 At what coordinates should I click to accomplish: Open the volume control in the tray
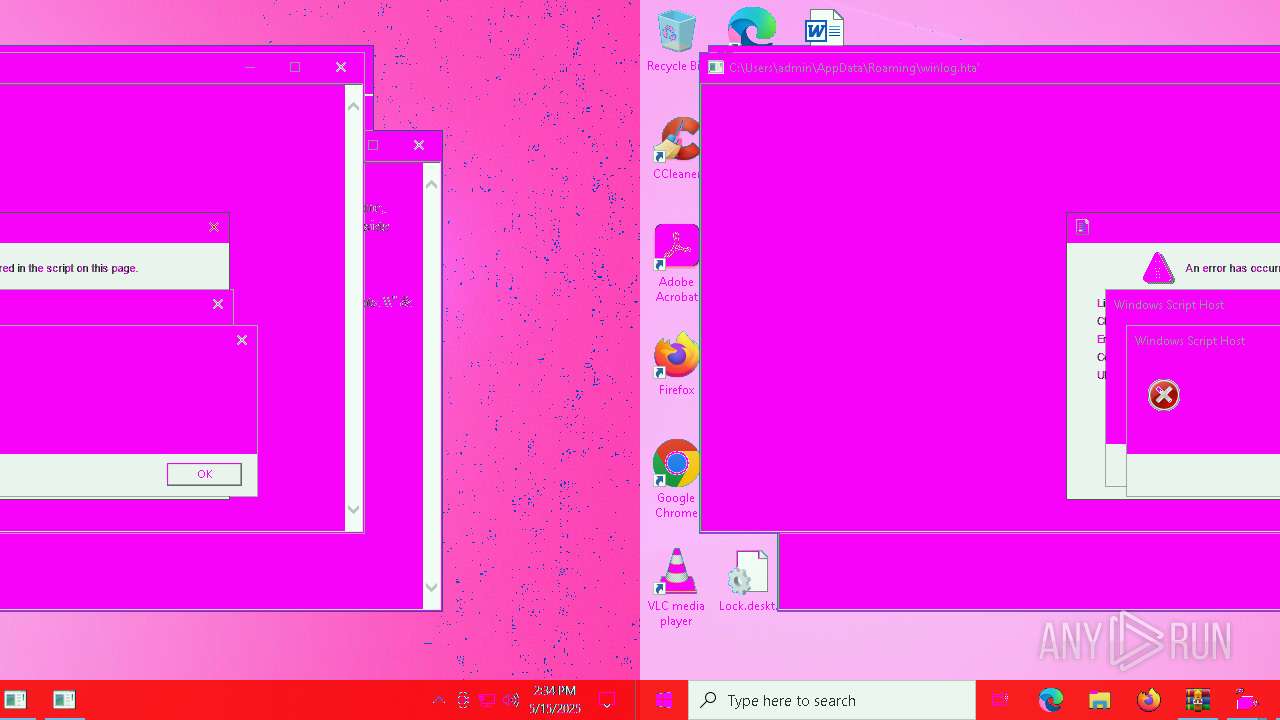tap(511, 700)
